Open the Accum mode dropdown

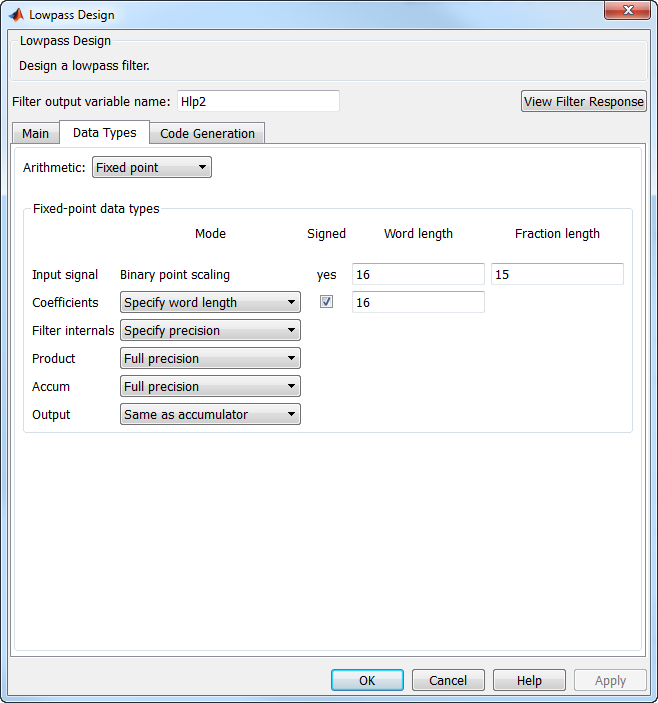(210, 386)
